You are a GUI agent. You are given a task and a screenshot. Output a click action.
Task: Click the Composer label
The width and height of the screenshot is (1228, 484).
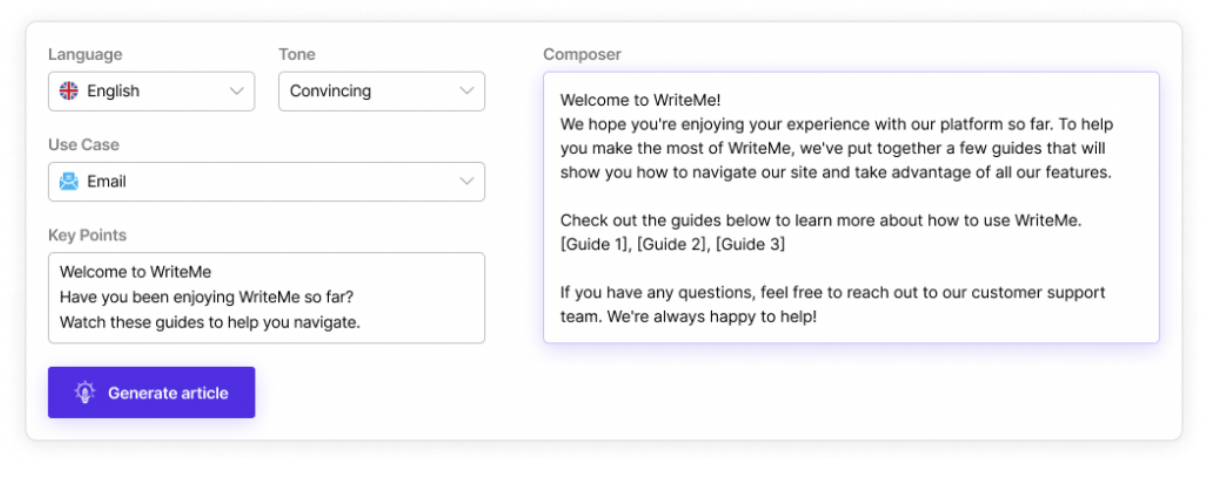pos(582,54)
